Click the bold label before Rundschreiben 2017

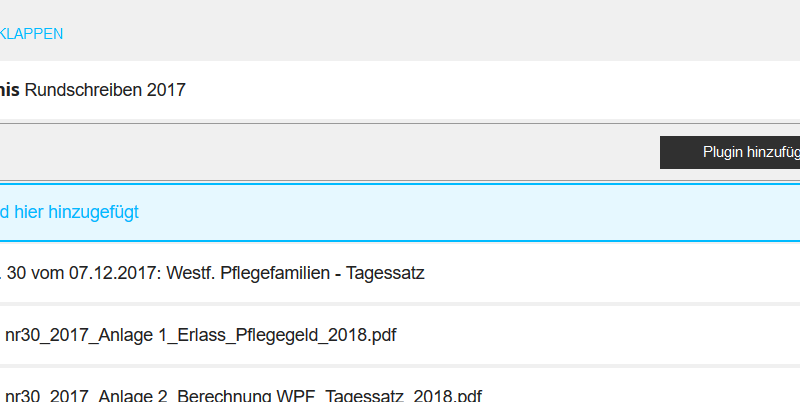10,90
